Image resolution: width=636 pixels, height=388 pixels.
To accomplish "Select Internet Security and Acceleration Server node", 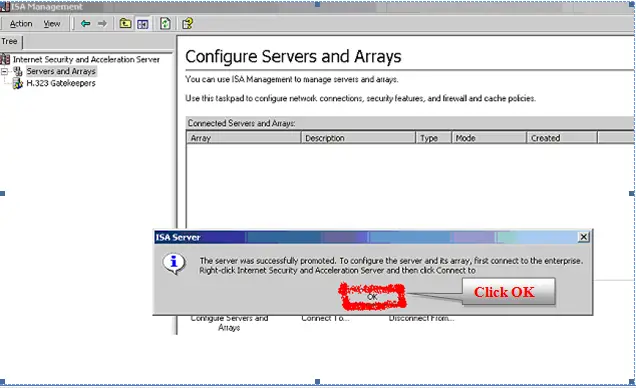I will coord(86,60).
